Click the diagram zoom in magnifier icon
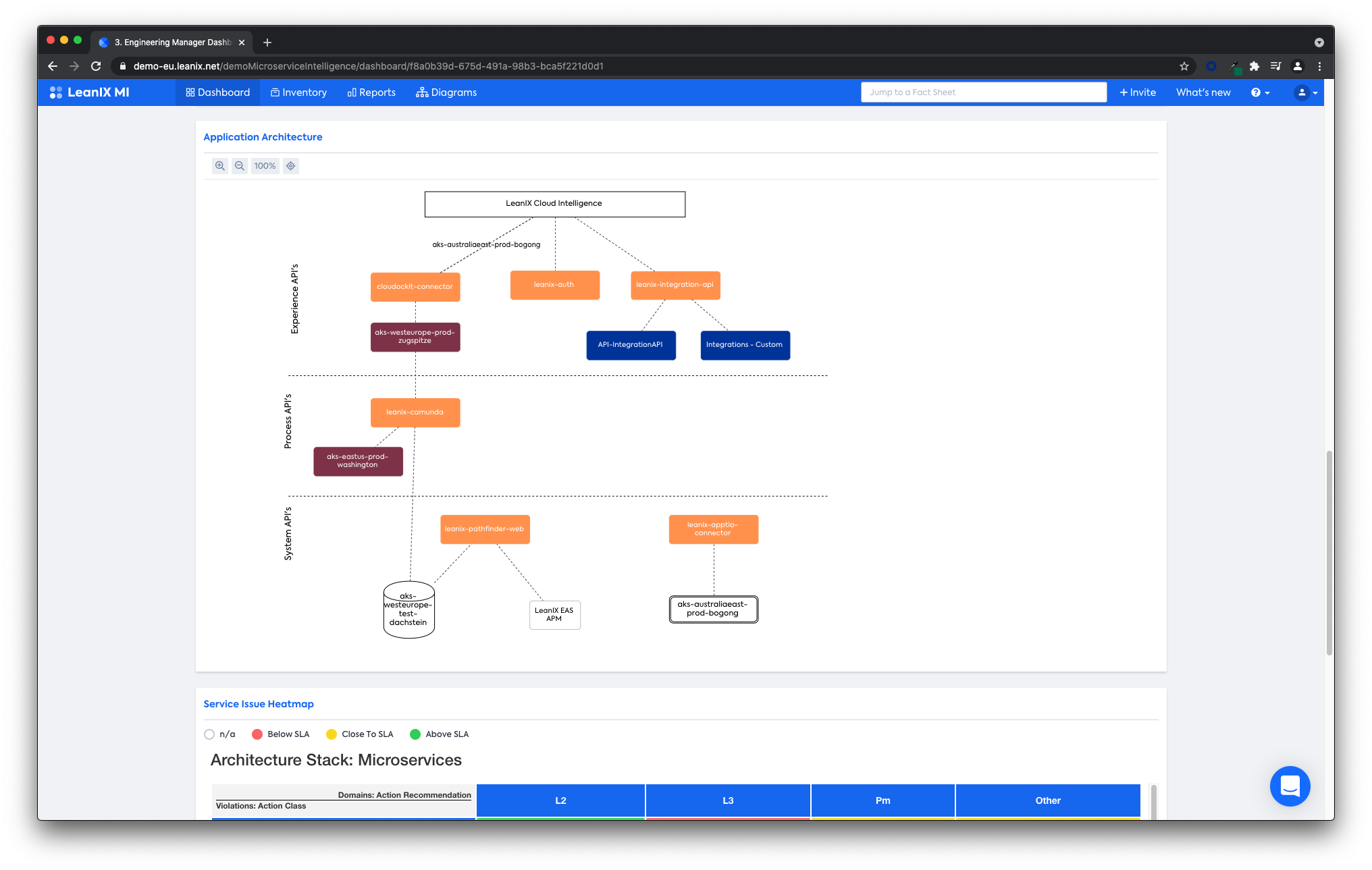 point(220,166)
